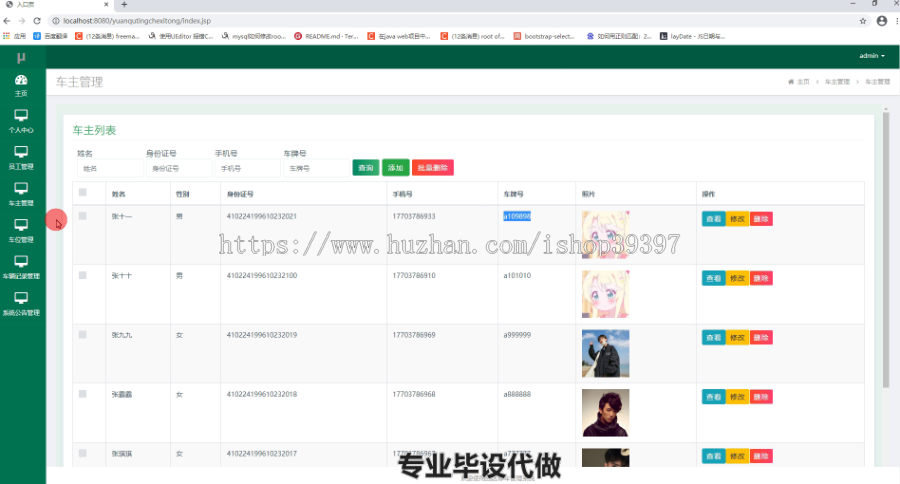Screen dimensions: 900x484
Task: Click the page vertical scrollbar
Action: [x=886, y=250]
